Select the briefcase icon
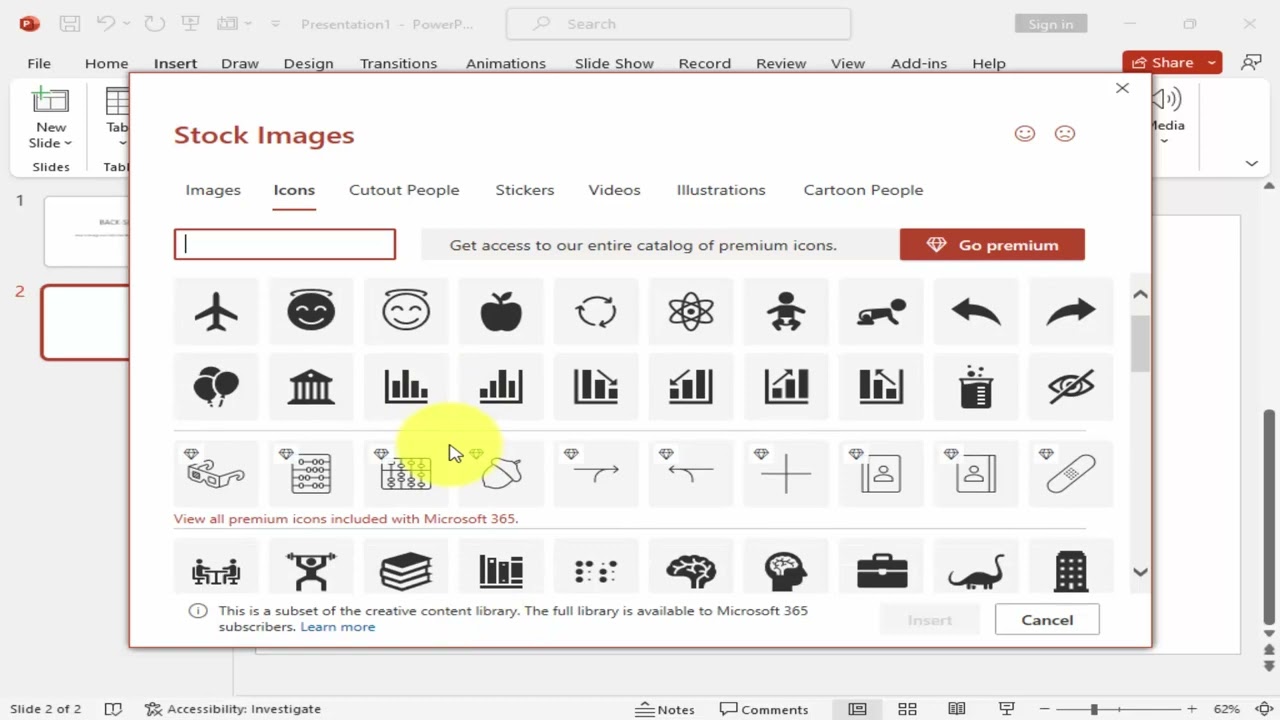The image size is (1280, 720). point(881,571)
